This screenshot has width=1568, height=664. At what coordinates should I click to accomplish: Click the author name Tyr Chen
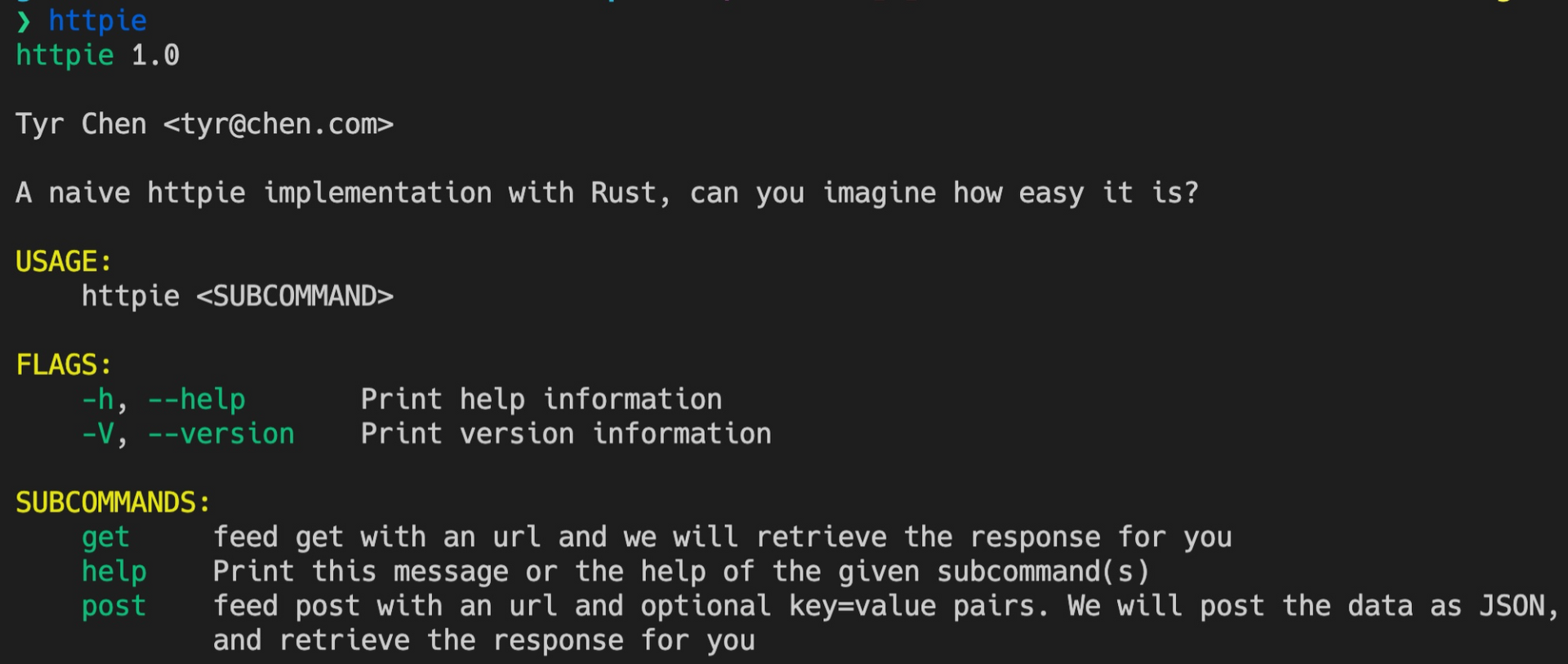[81, 124]
